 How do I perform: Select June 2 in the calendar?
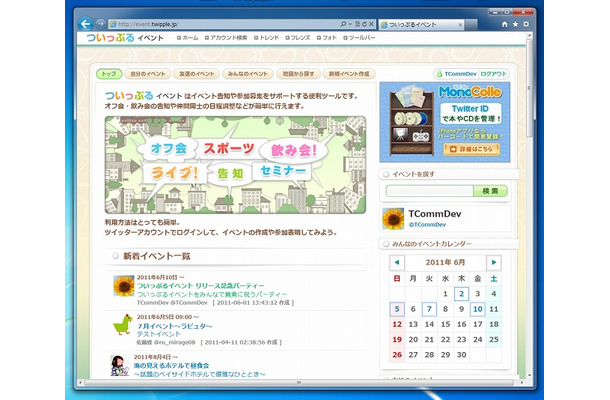point(461,294)
